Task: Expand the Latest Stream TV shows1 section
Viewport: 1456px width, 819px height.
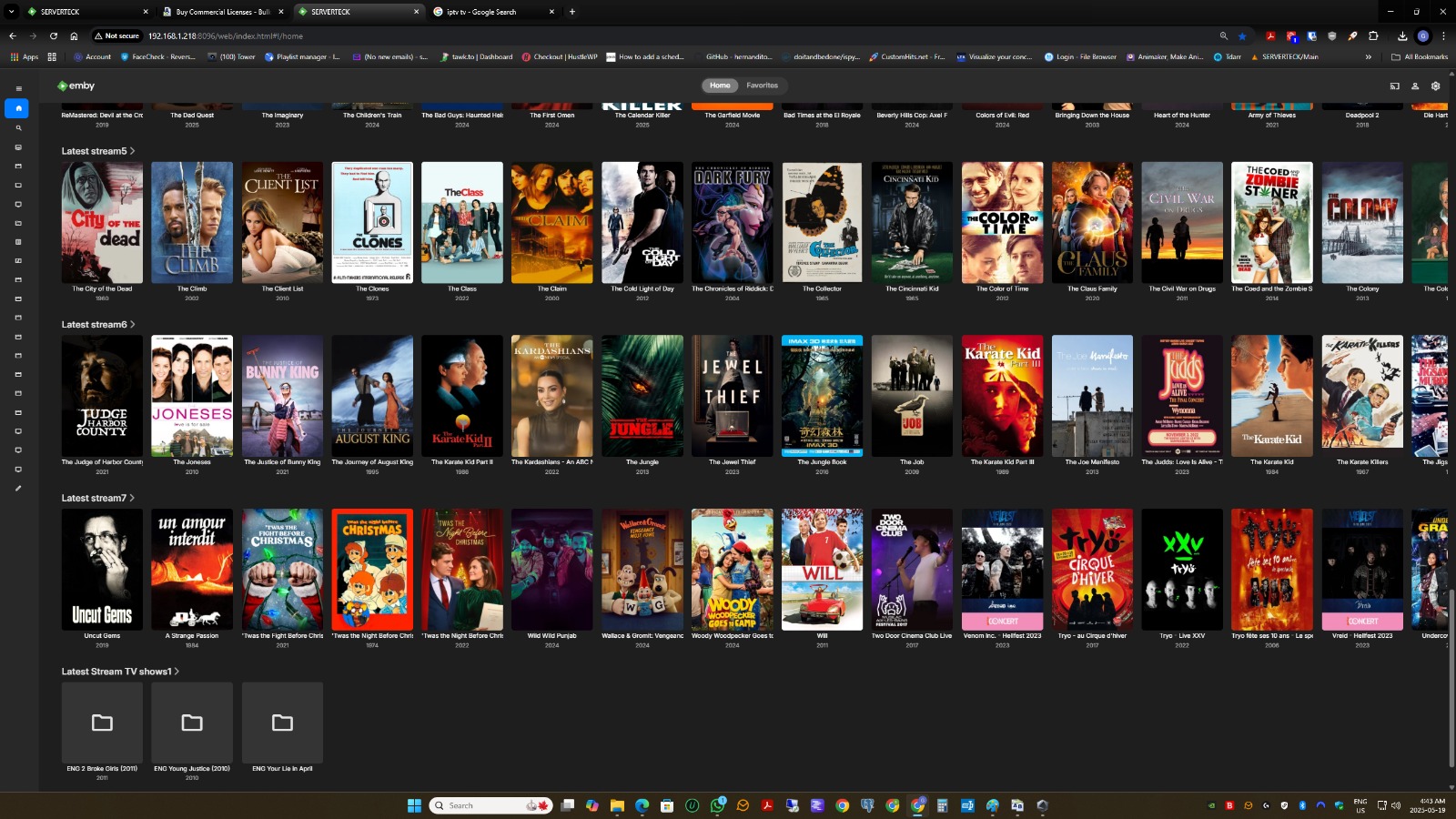Action: pyautogui.click(x=120, y=672)
